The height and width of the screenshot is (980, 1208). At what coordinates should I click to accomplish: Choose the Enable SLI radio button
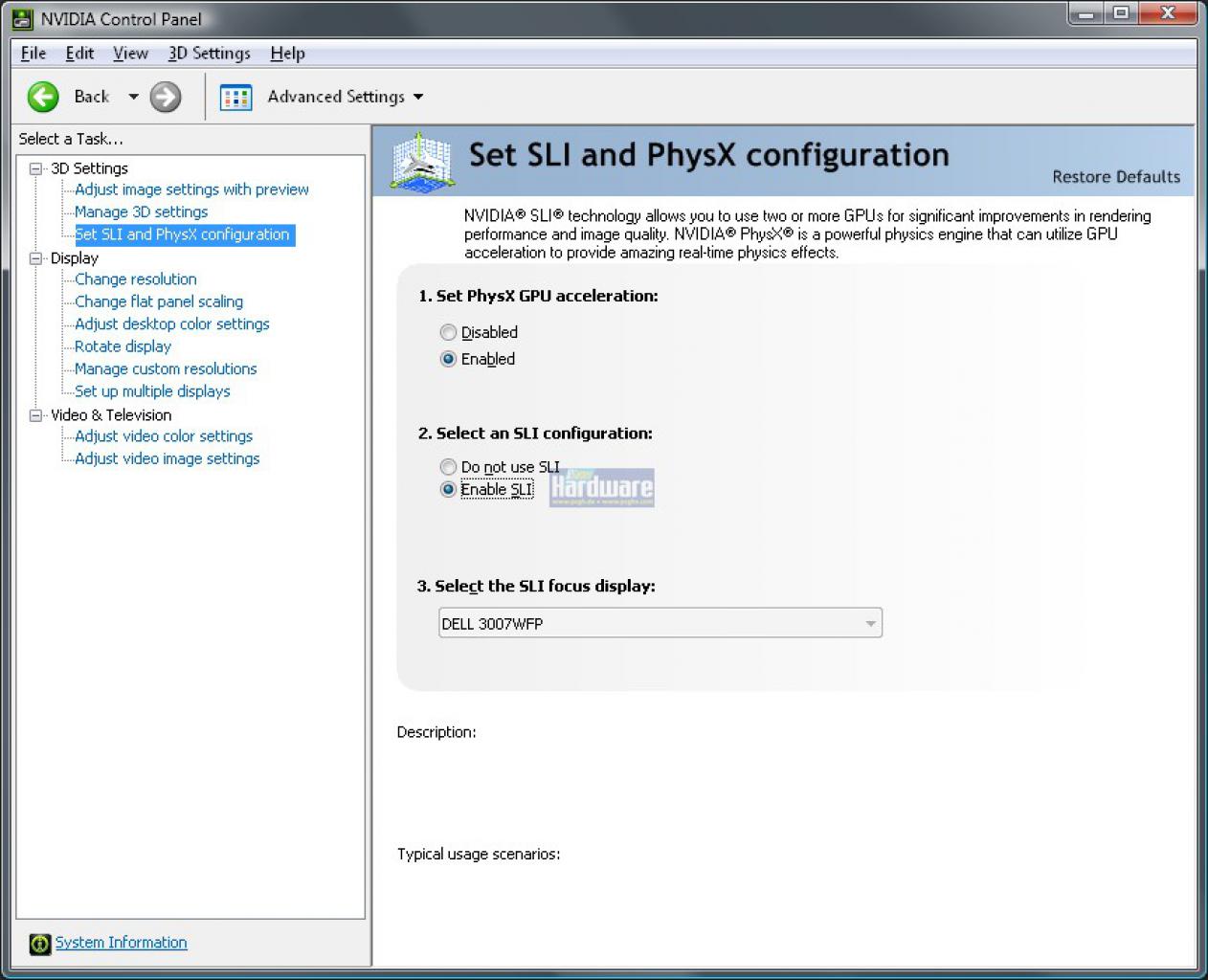(448, 489)
